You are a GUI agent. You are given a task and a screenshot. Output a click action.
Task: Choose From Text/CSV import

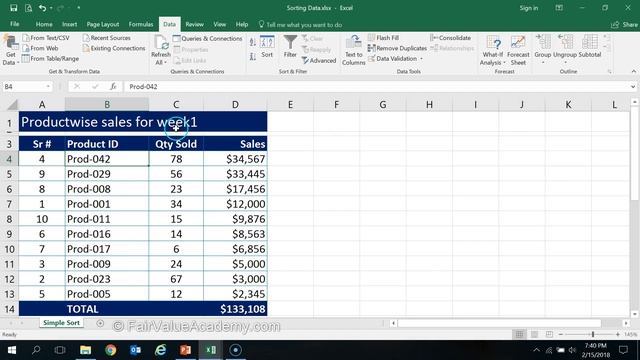coord(46,38)
